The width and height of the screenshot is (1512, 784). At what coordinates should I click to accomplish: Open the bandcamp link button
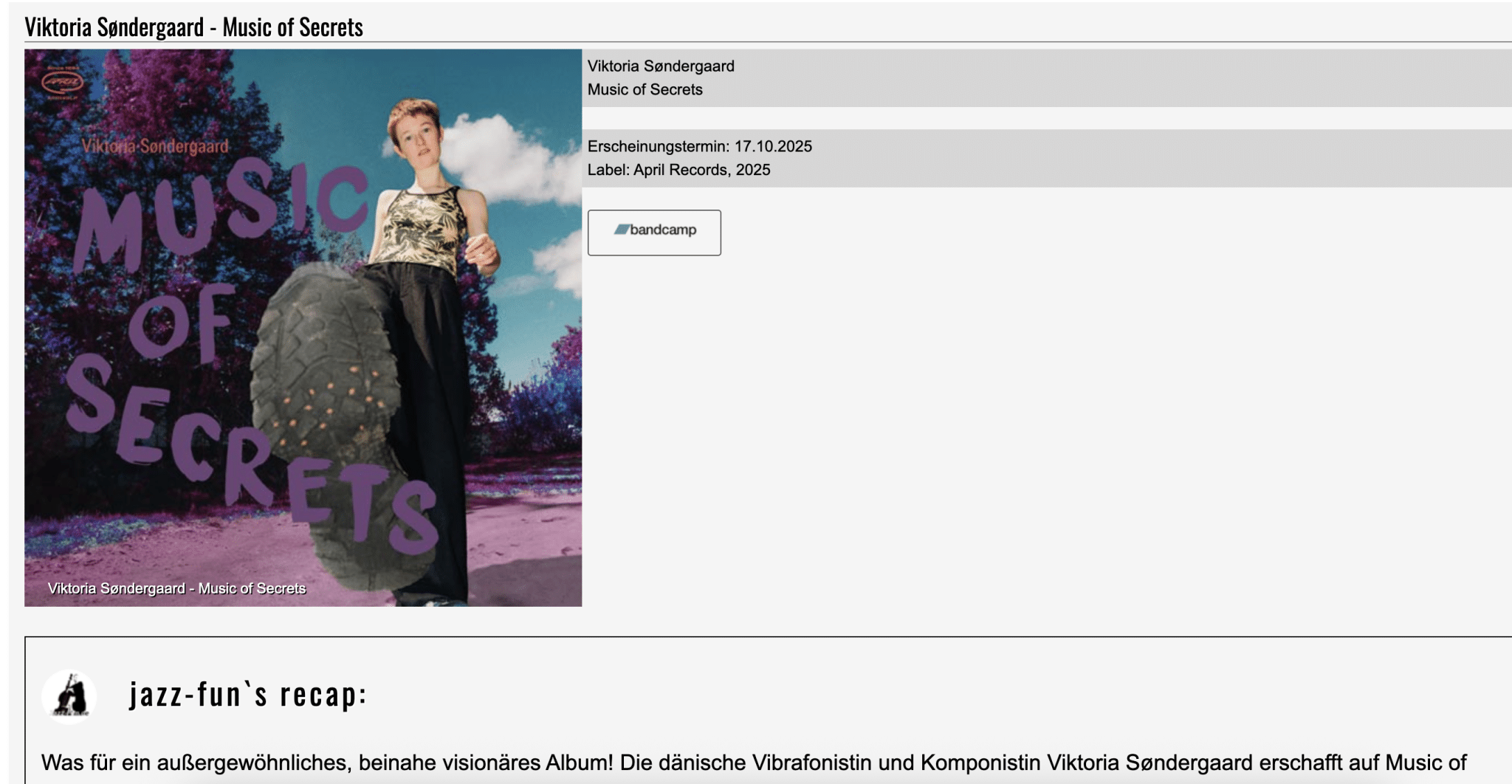(x=654, y=233)
